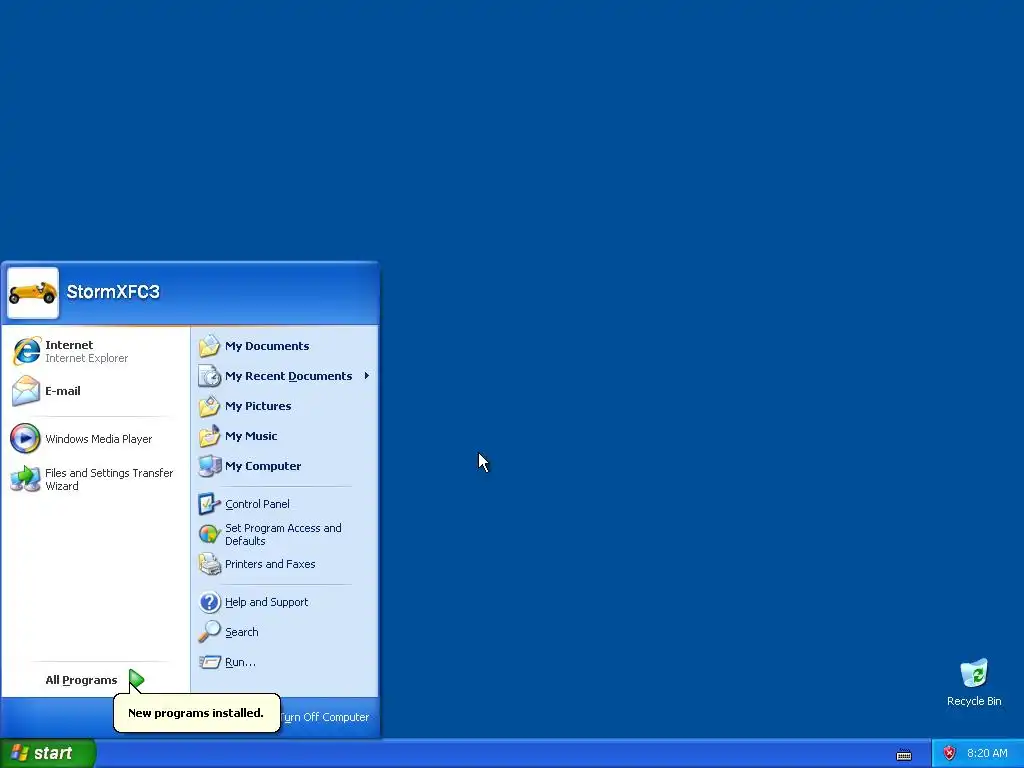The image size is (1024, 768).
Task: Click the Help and Support question-mark icon
Action: [x=210, y=602]
